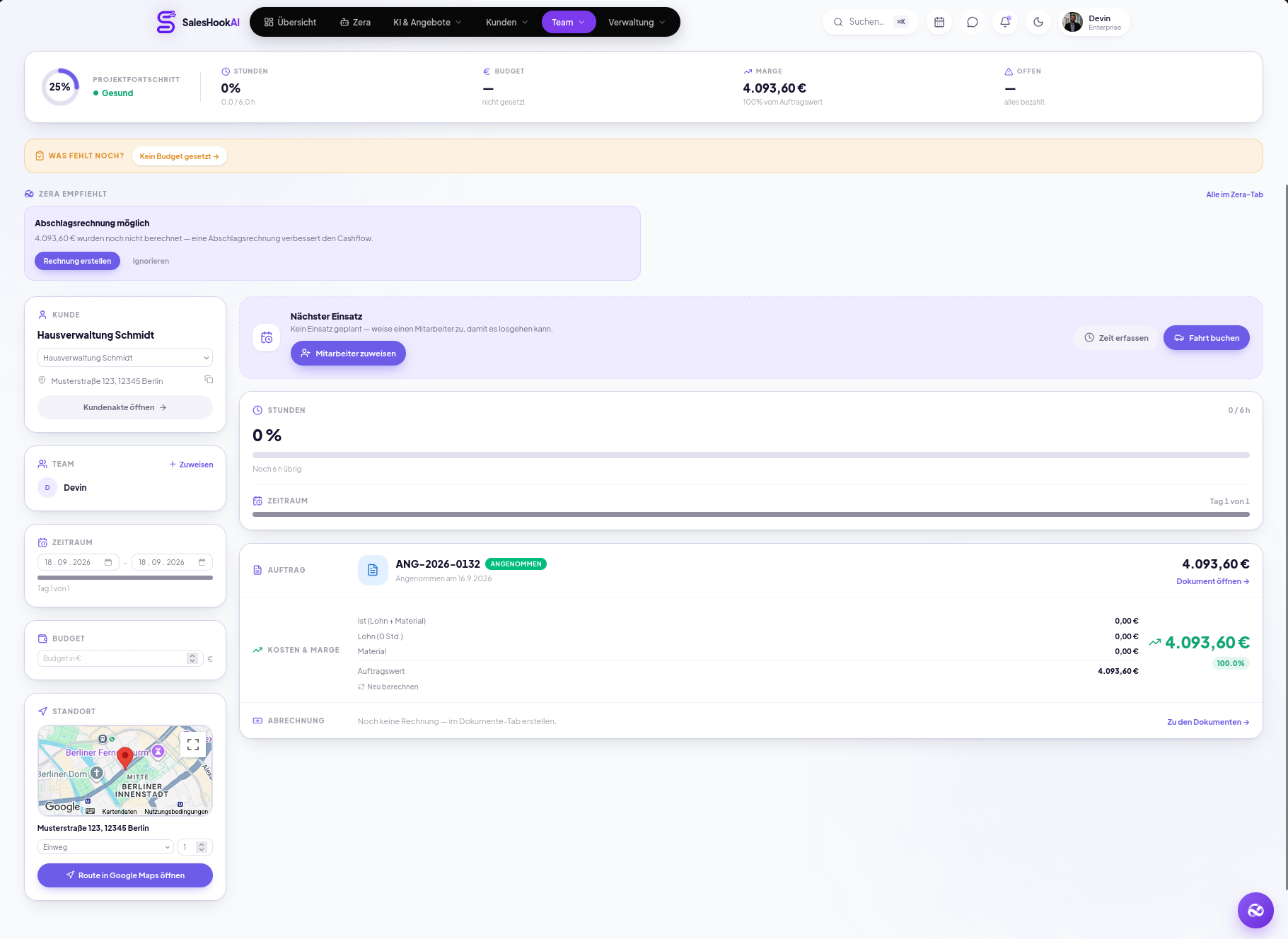Copy the Musterstraße address icon

[209, 380]
